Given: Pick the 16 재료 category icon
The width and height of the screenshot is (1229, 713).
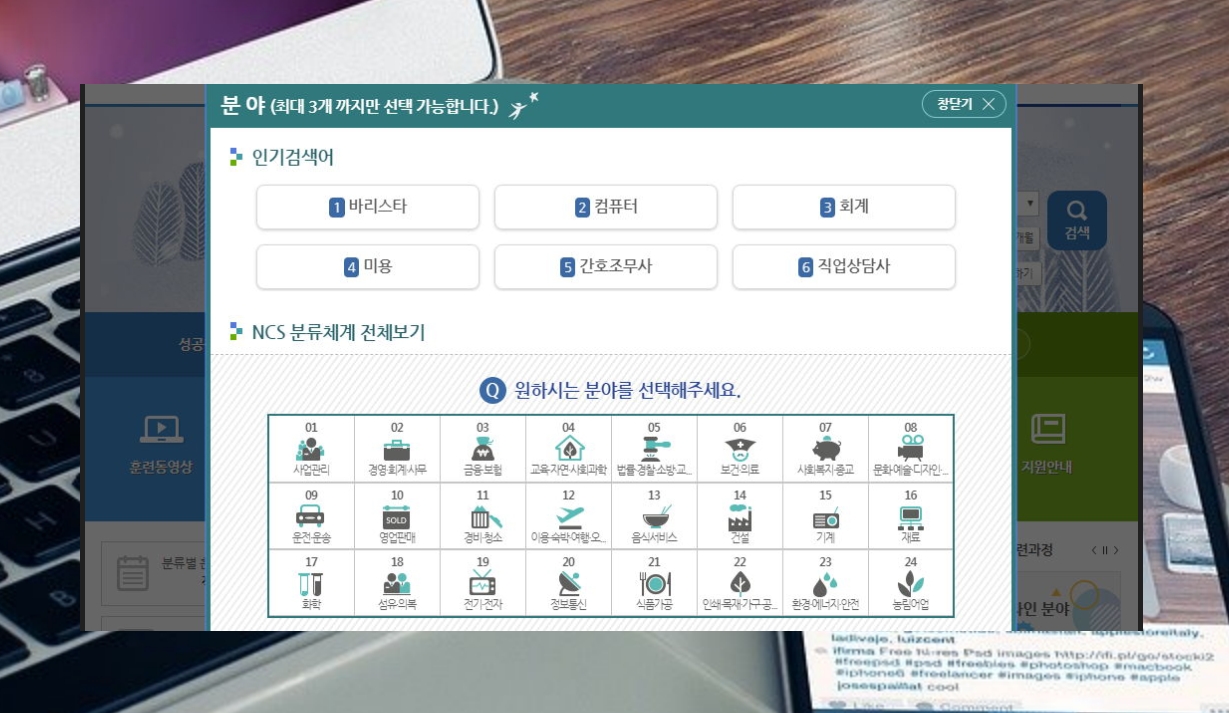Looking at the screenshot, I should click(x=911, y=516).
